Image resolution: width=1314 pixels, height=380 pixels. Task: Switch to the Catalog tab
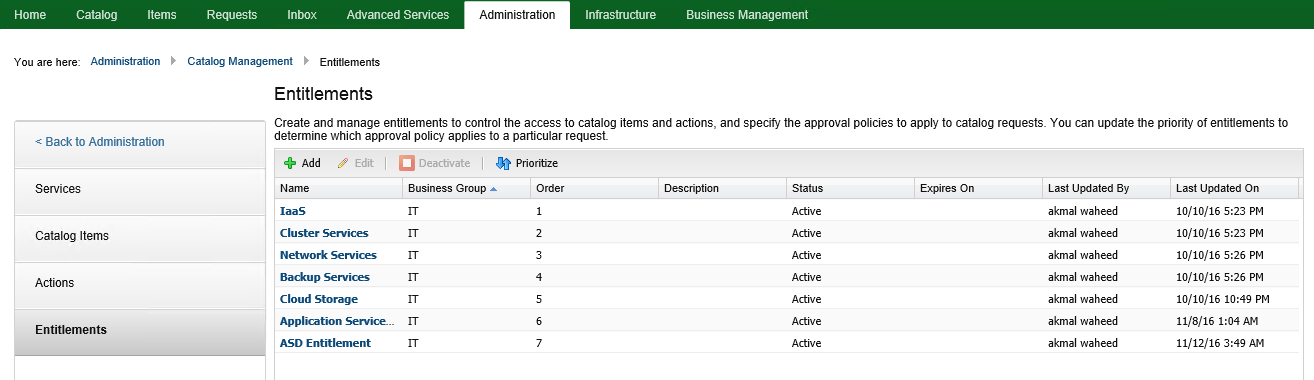97,15
